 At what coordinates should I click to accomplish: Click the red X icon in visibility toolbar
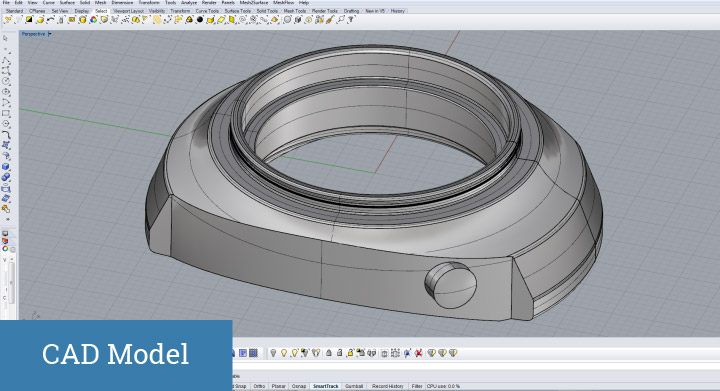pyautogui.click(x=418, y=353)
